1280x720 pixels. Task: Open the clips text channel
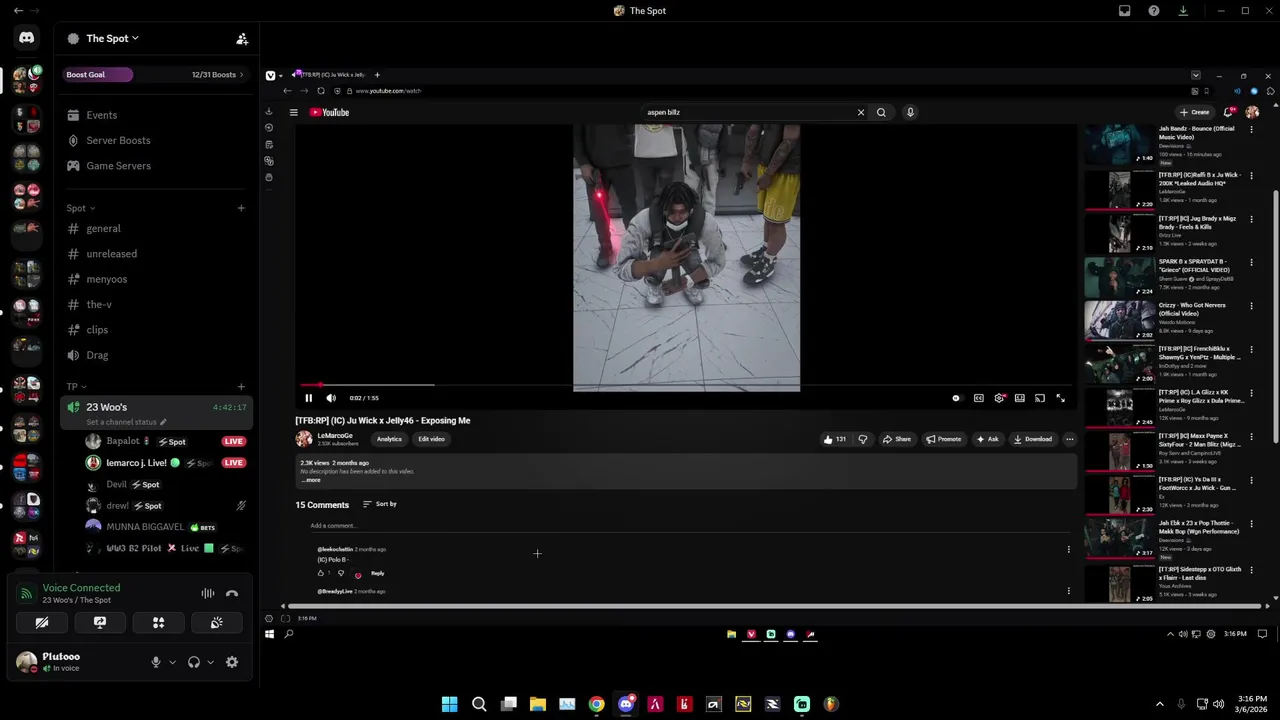click(155, 330)
